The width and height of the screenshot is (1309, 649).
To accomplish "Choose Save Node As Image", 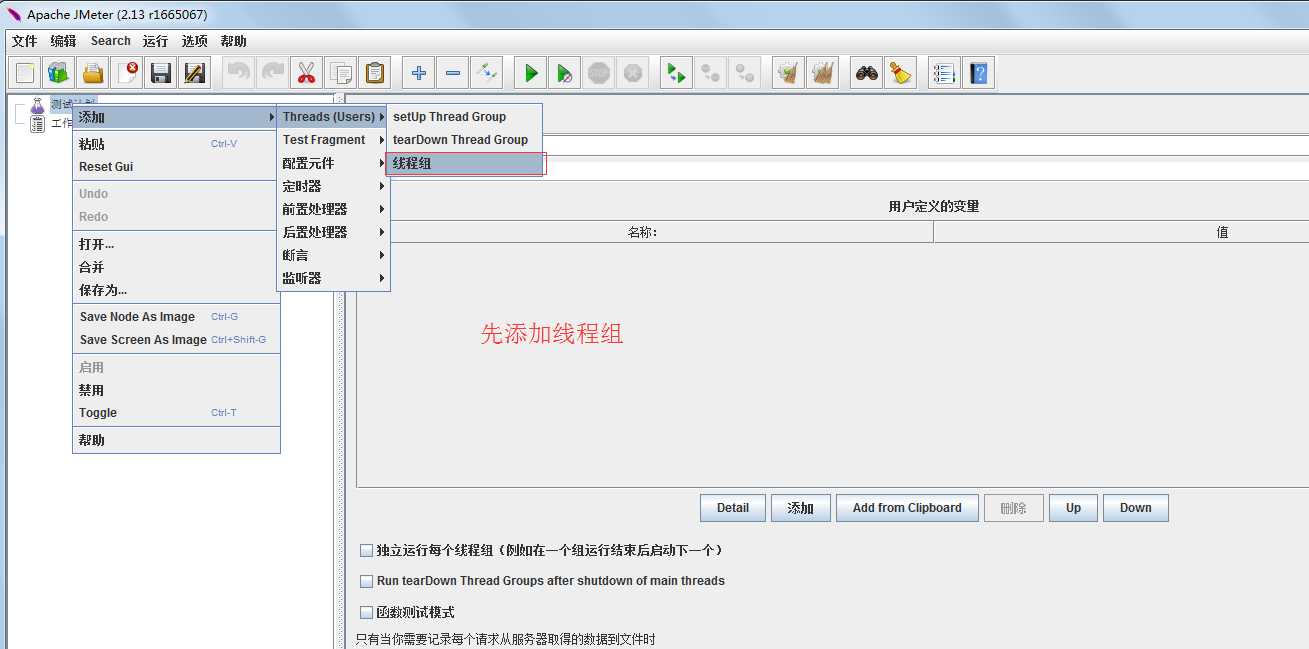I will tap(176, 317).
